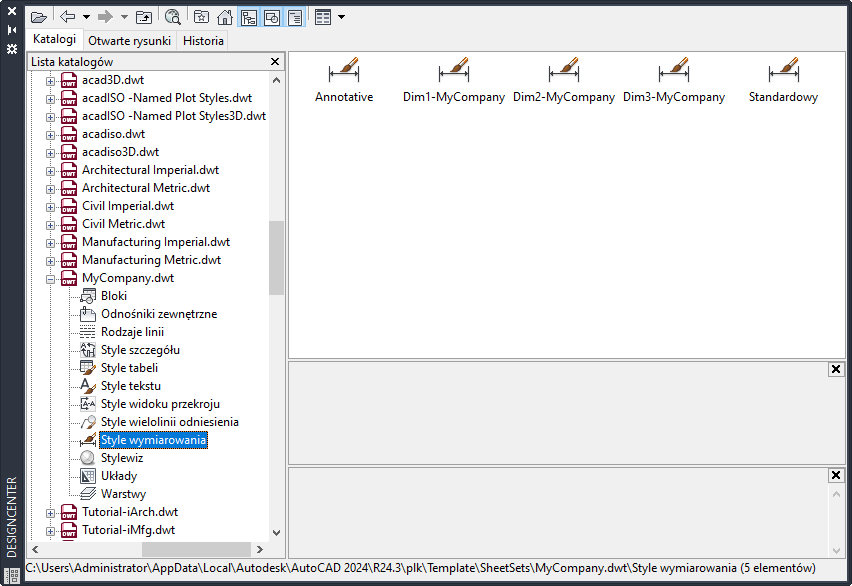Click the tree scroll down arrow

276,533
